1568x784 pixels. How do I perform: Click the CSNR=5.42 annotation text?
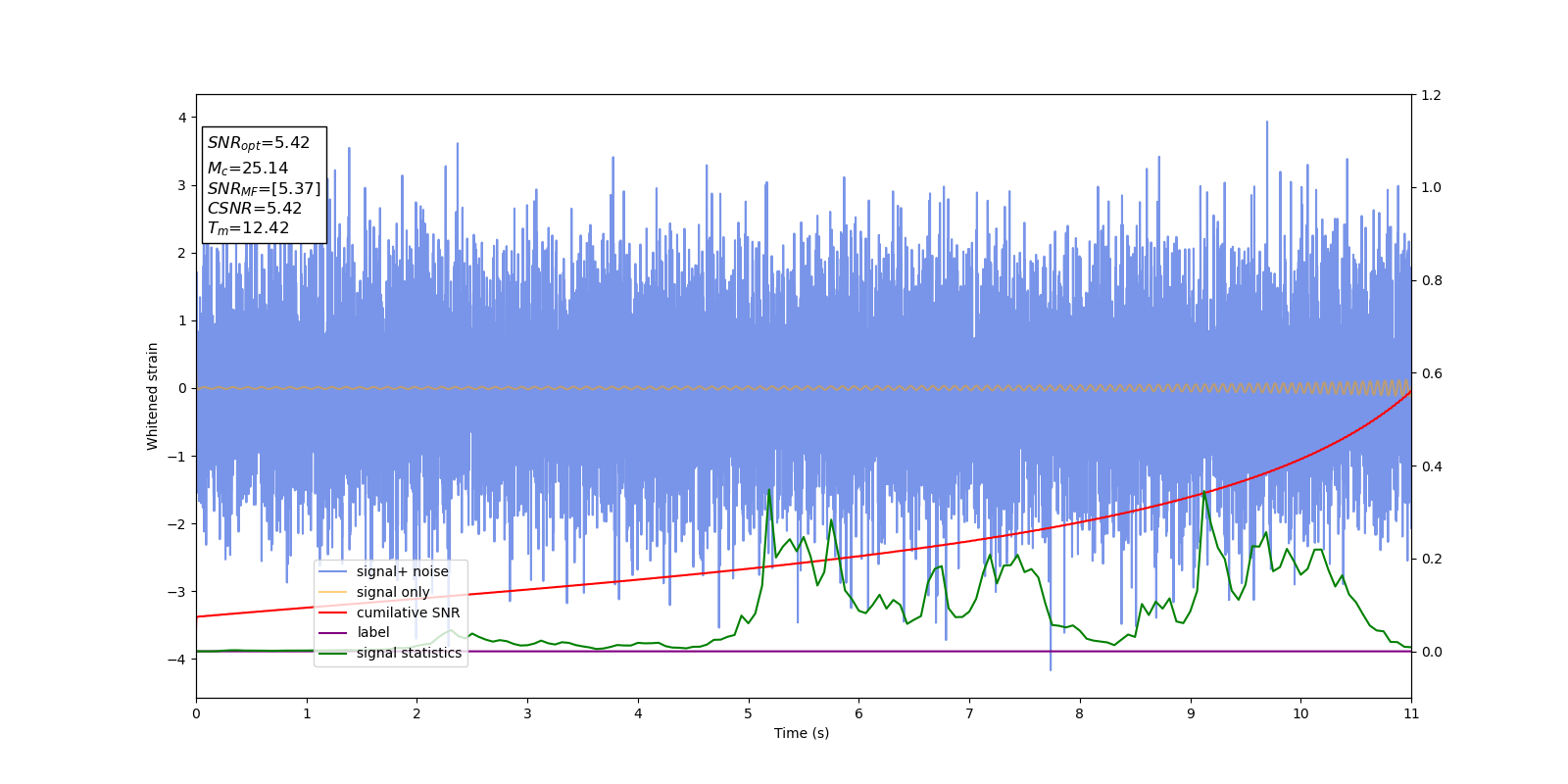(255, 209)
